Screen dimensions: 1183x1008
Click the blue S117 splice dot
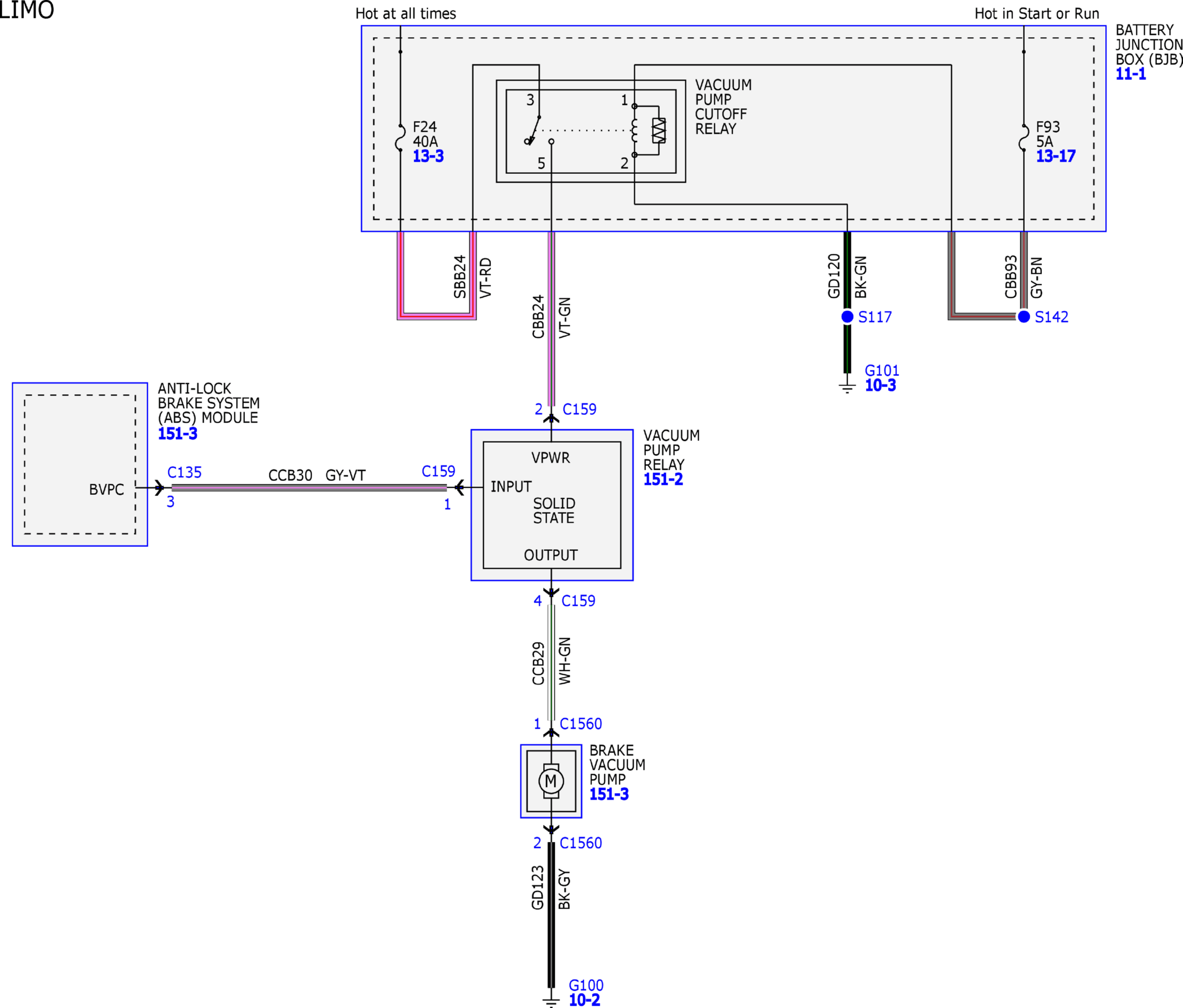[848, 317]
